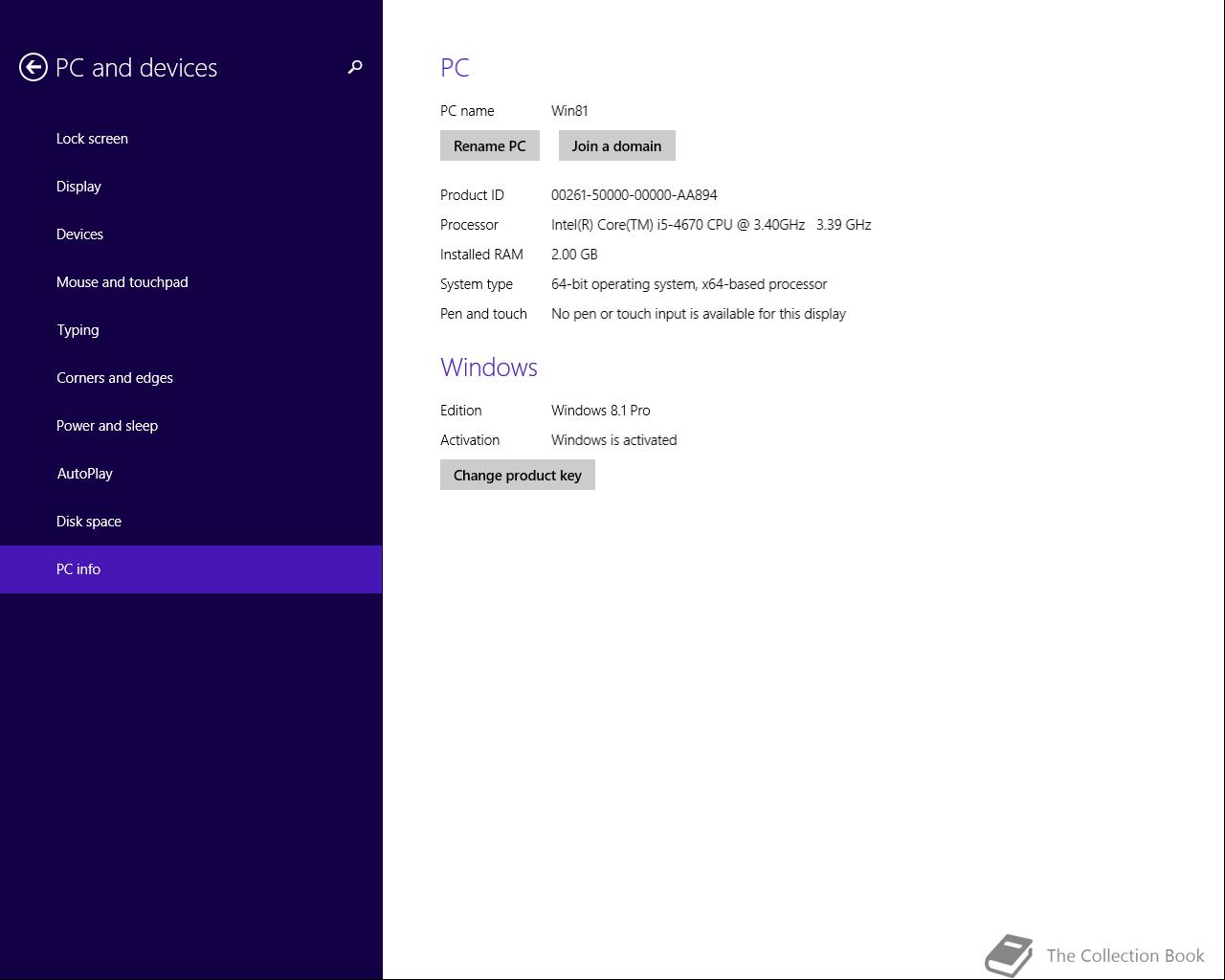Click the PC section heading
The image size is (1225, 980).
455,68
